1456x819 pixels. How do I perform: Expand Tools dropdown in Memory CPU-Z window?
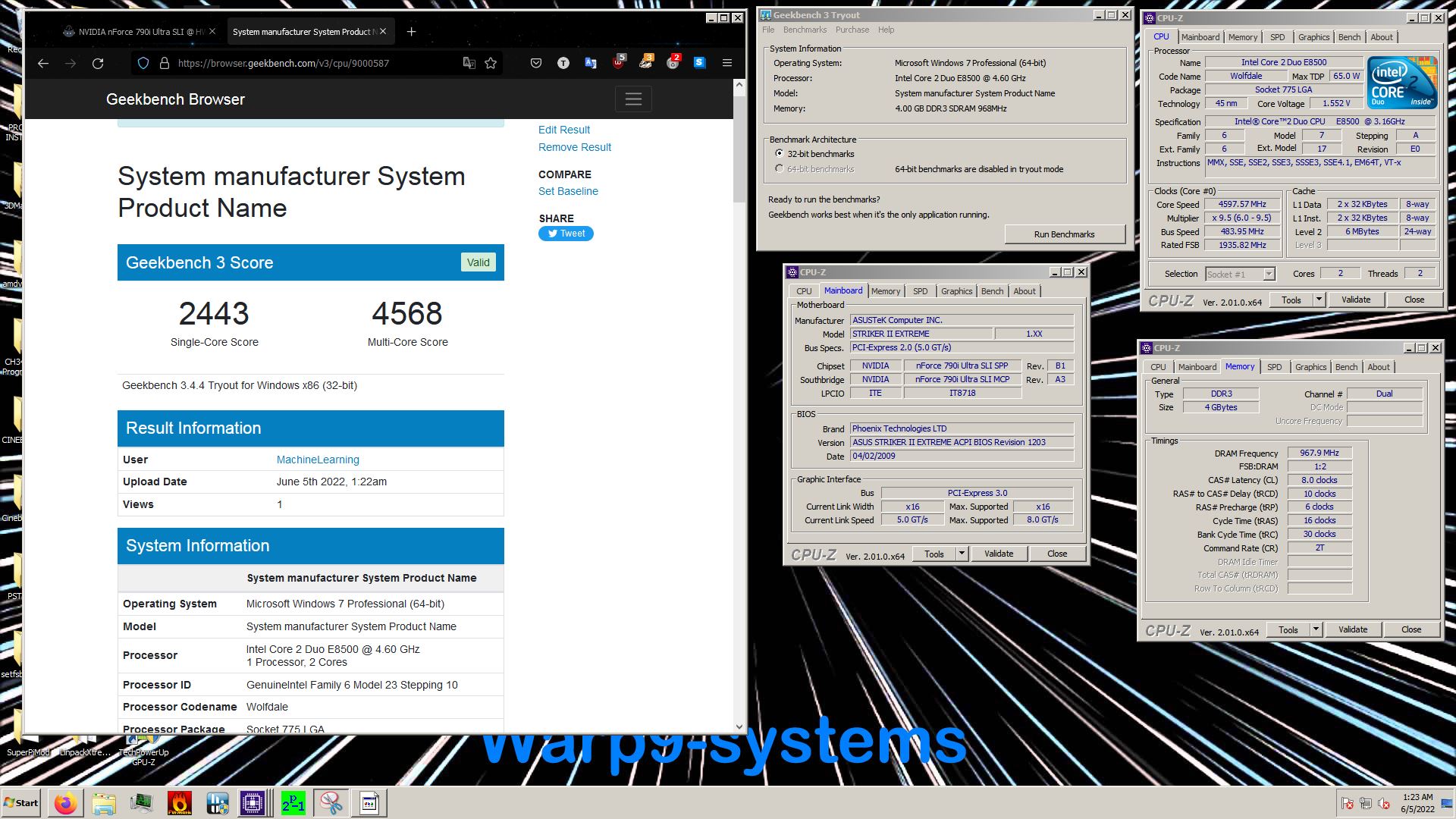click(1316, 630)
